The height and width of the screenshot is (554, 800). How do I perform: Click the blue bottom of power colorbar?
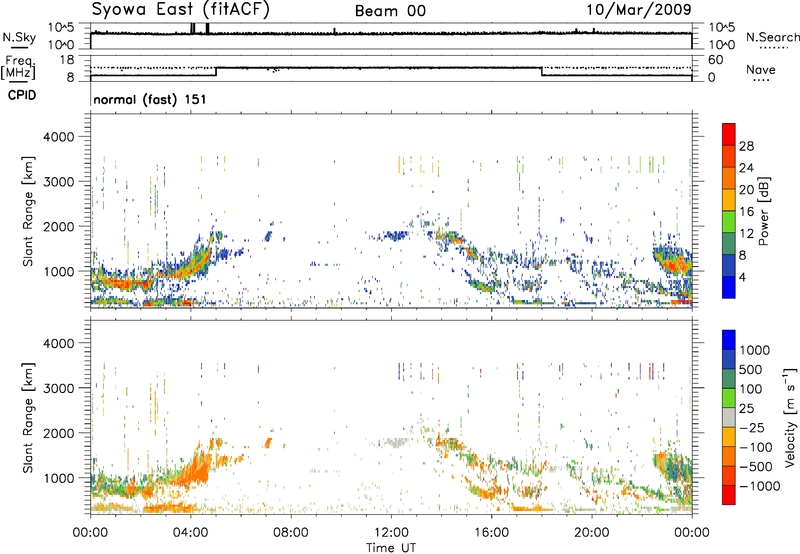click(729, 288)
